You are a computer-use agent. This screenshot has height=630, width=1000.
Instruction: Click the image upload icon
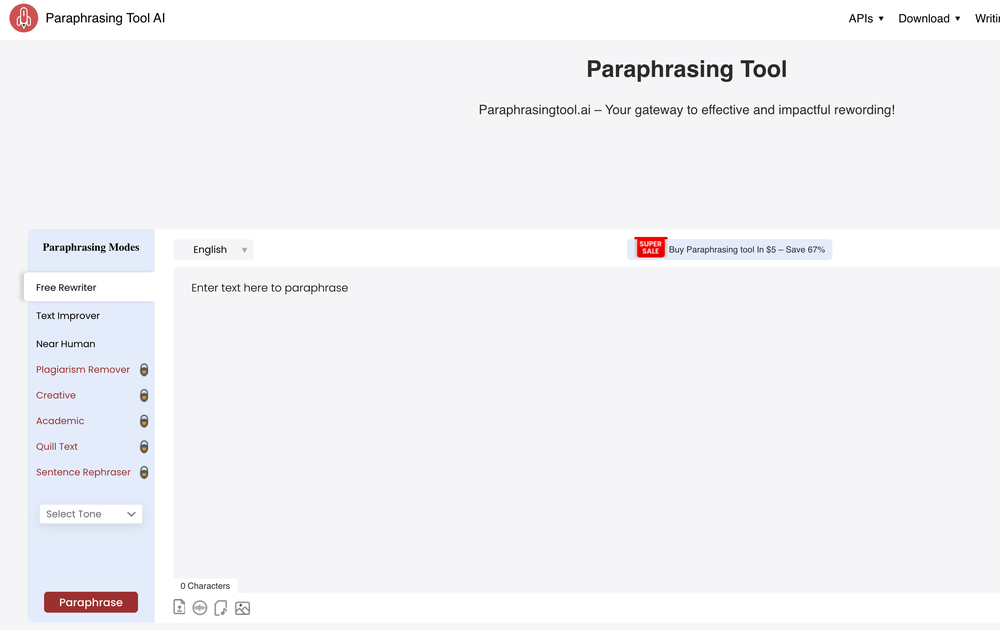(242, 608)
